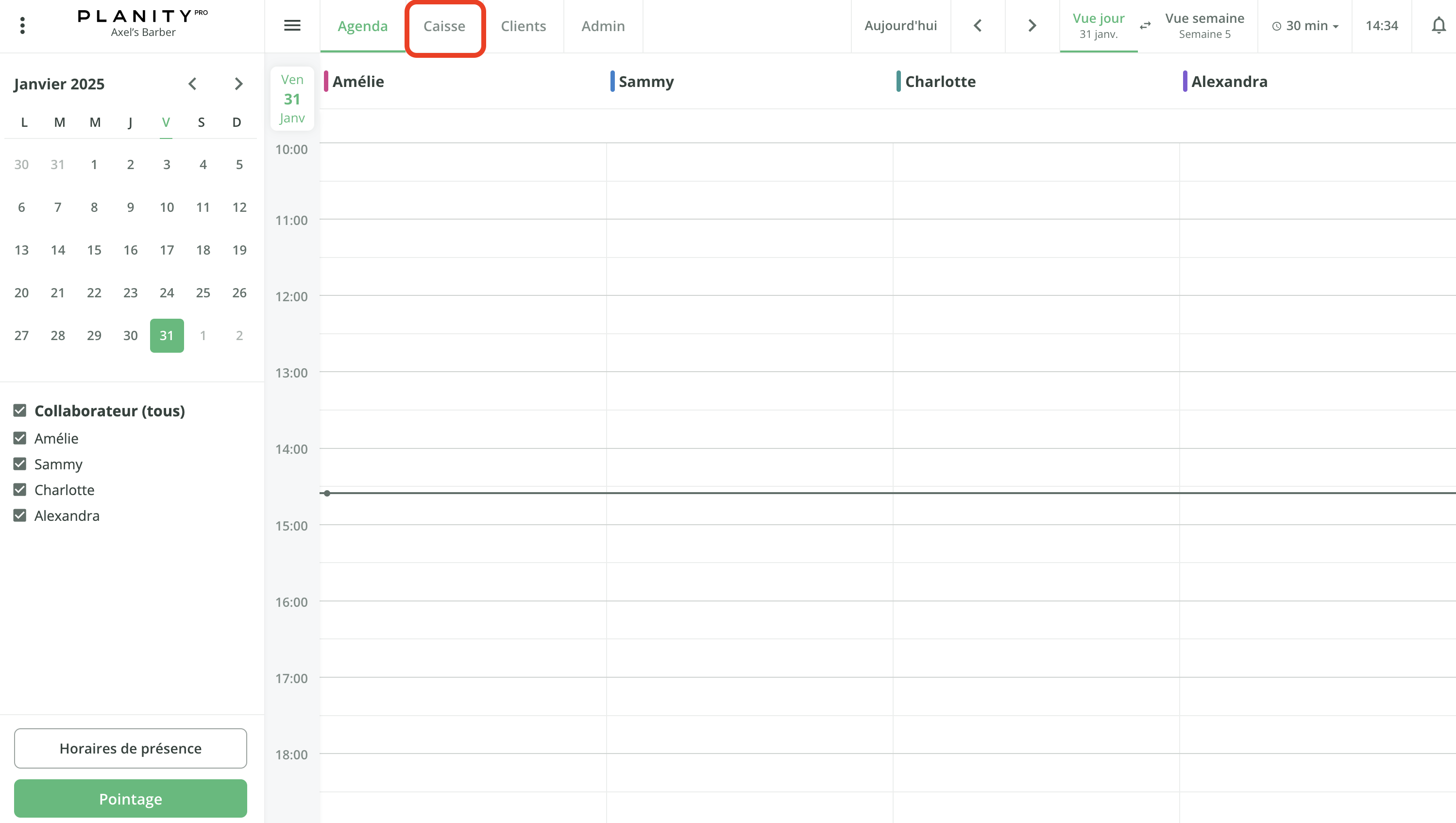Open the three-dot vertical menu
The width and height of the screenshot is (1456, 823).
pos(22,25)
